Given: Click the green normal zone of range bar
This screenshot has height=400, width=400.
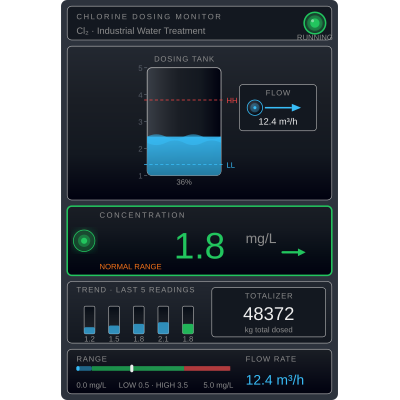Looking at the screenshot, I should (x=138, y=368).
